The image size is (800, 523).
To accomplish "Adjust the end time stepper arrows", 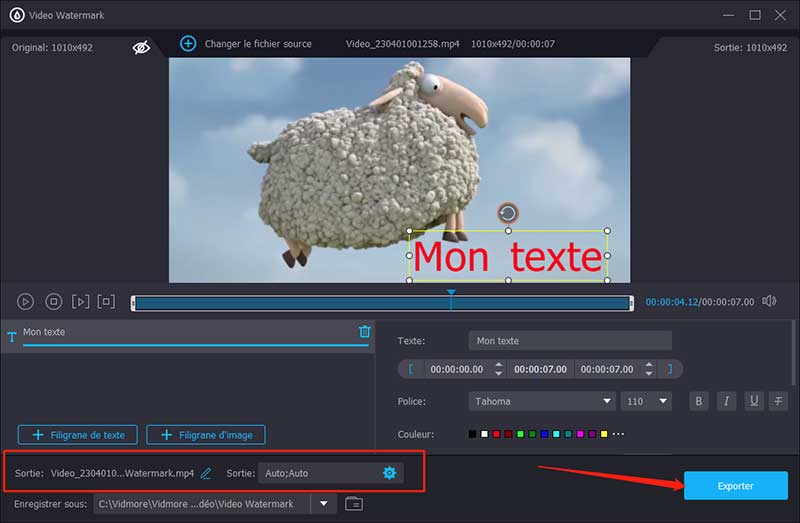I will pos(648,369).
